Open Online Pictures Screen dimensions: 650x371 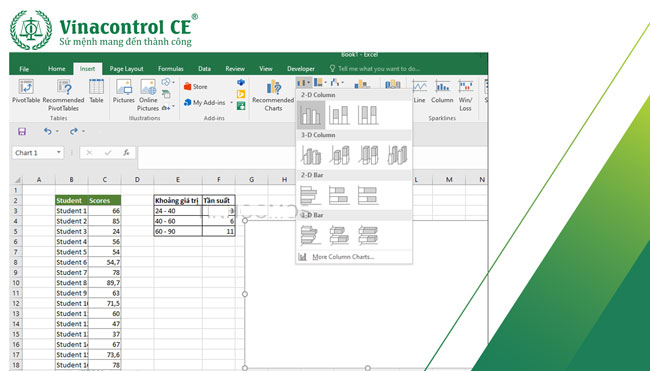[x=148, y=95]
